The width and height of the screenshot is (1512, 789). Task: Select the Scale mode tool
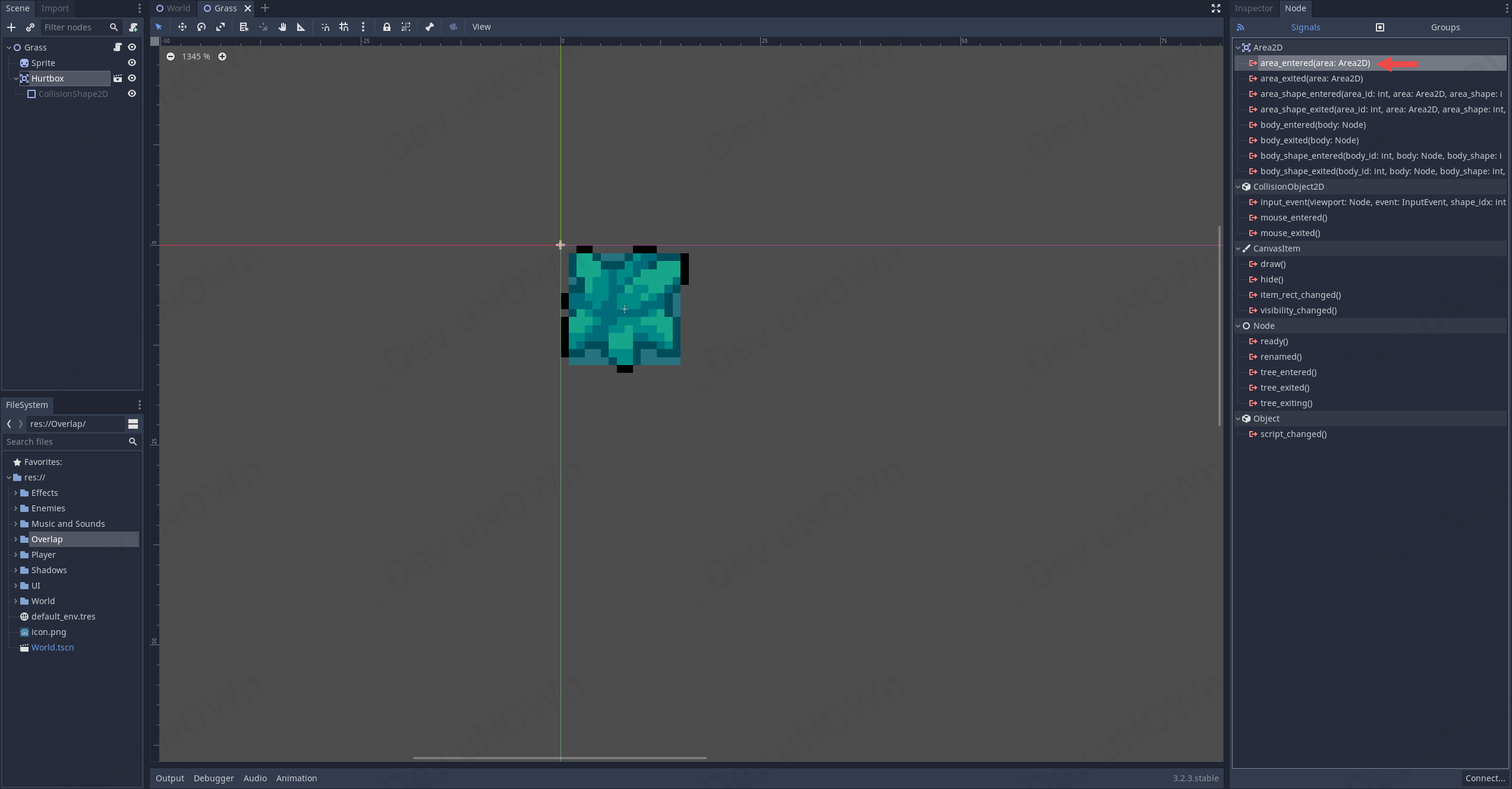(220, 27)
